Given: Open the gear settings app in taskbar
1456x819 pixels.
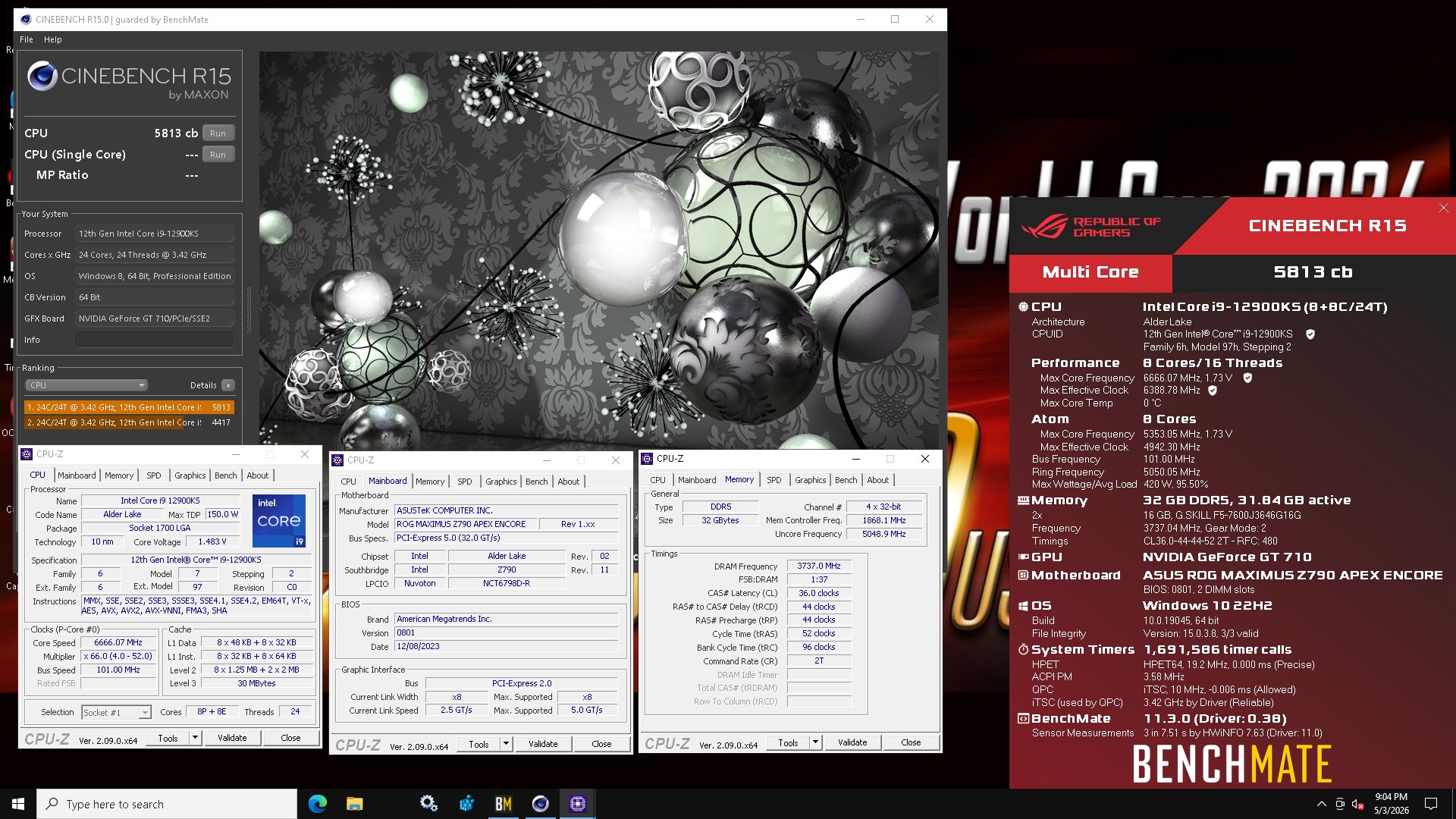Looking at the screenshot, I should (428, 804).
